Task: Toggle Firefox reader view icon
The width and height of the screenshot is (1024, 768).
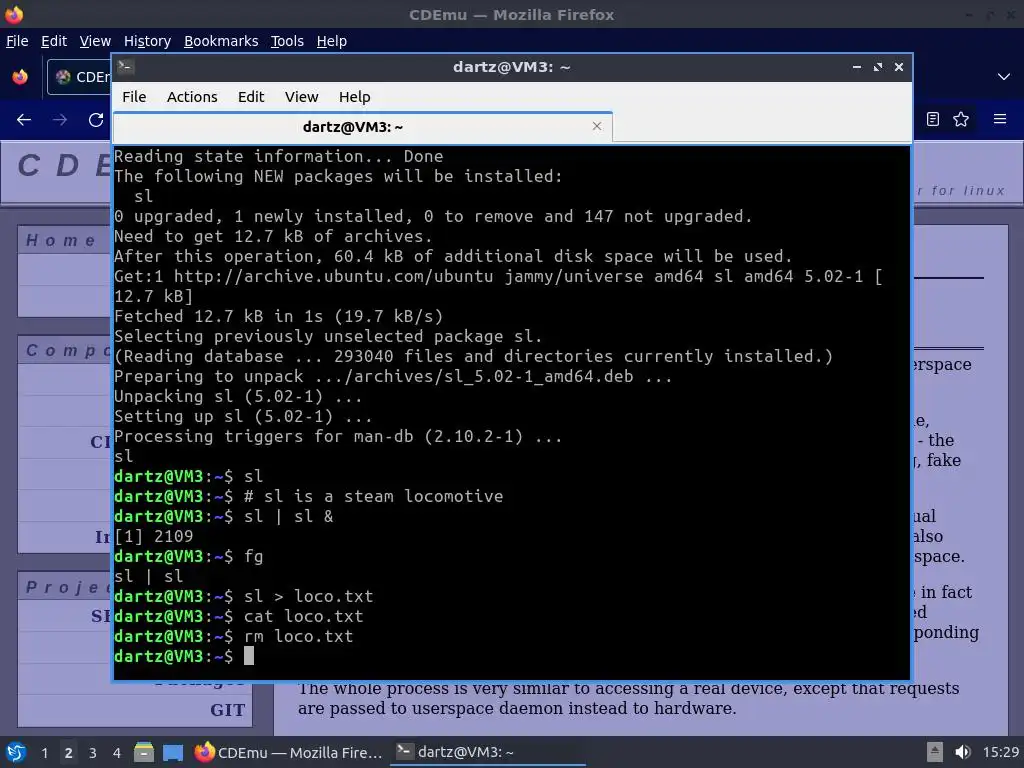Action: [x=933, y=119]
